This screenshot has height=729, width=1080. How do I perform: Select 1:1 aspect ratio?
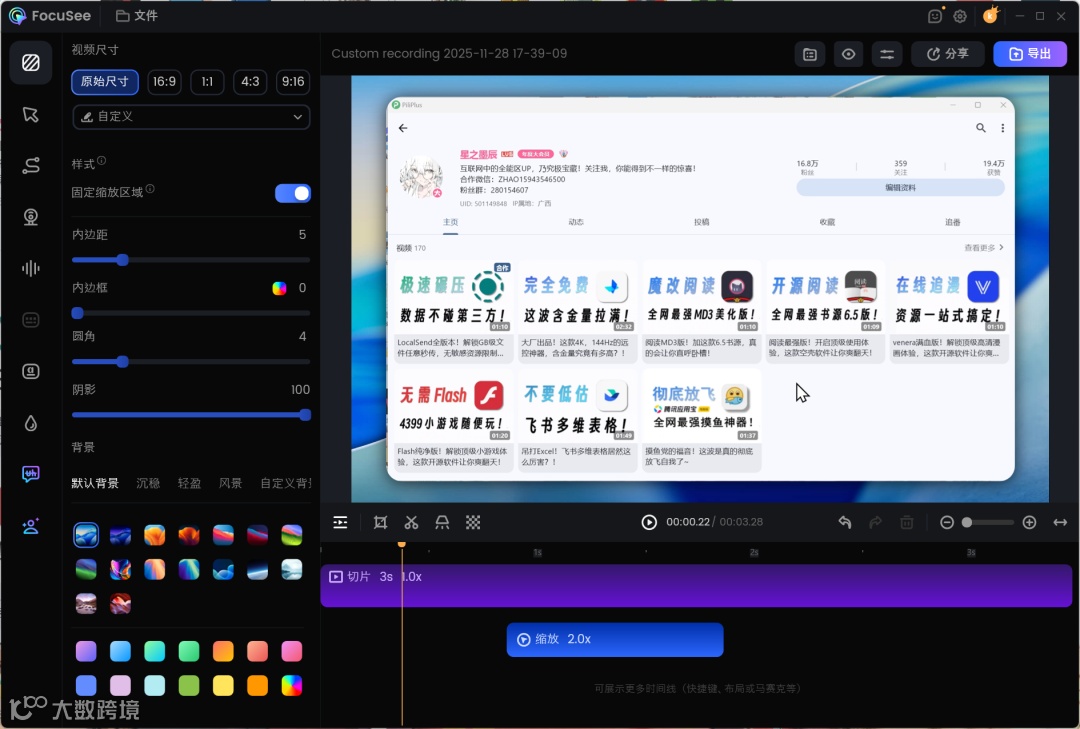coord(207,81)
